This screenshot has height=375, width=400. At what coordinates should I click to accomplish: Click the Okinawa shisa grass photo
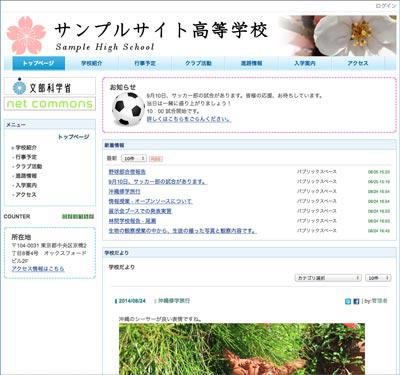(242, 349)
